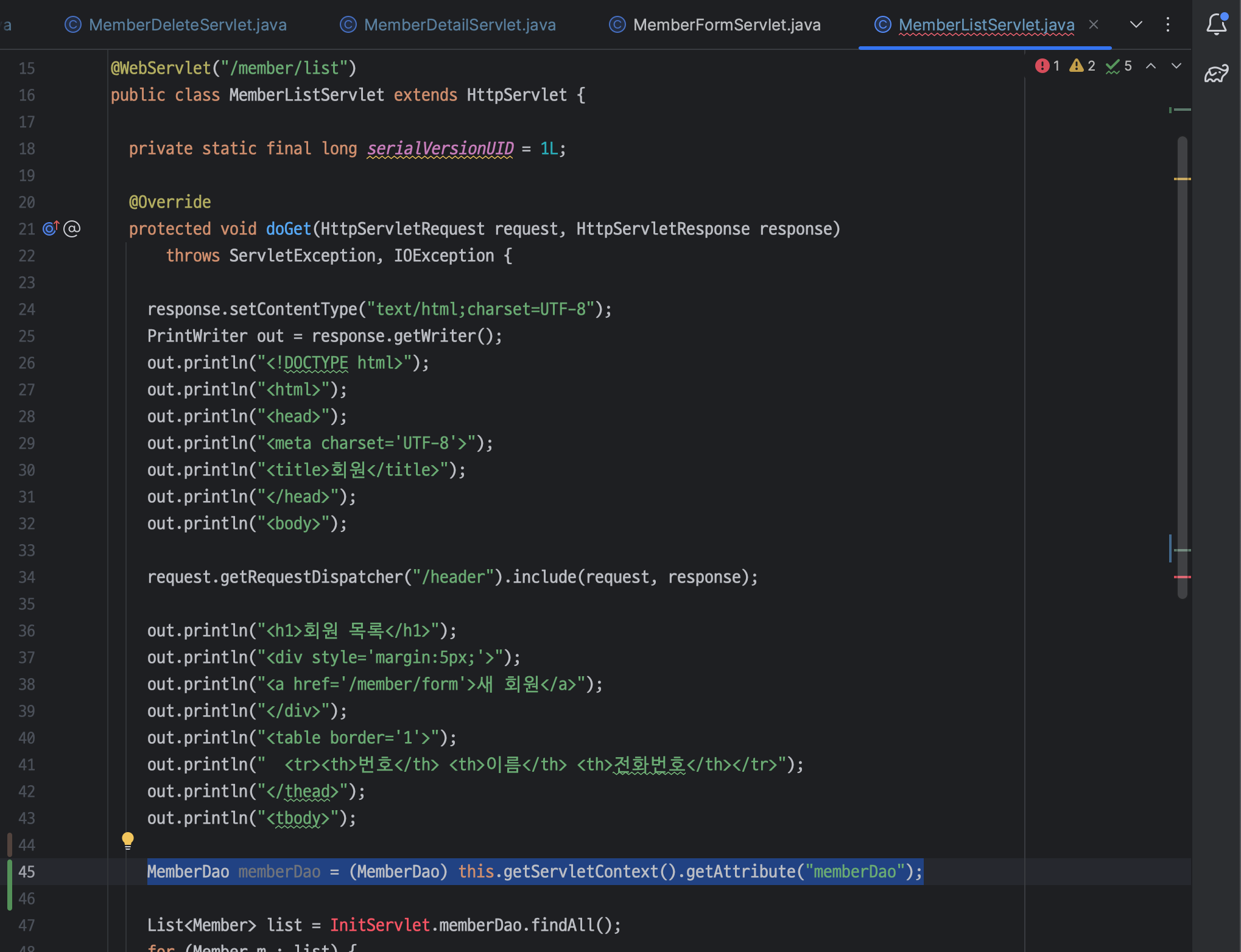Go to next highlighted error arrow
This screenshot has width=1241, height=952.
[x=1176, y=66]
